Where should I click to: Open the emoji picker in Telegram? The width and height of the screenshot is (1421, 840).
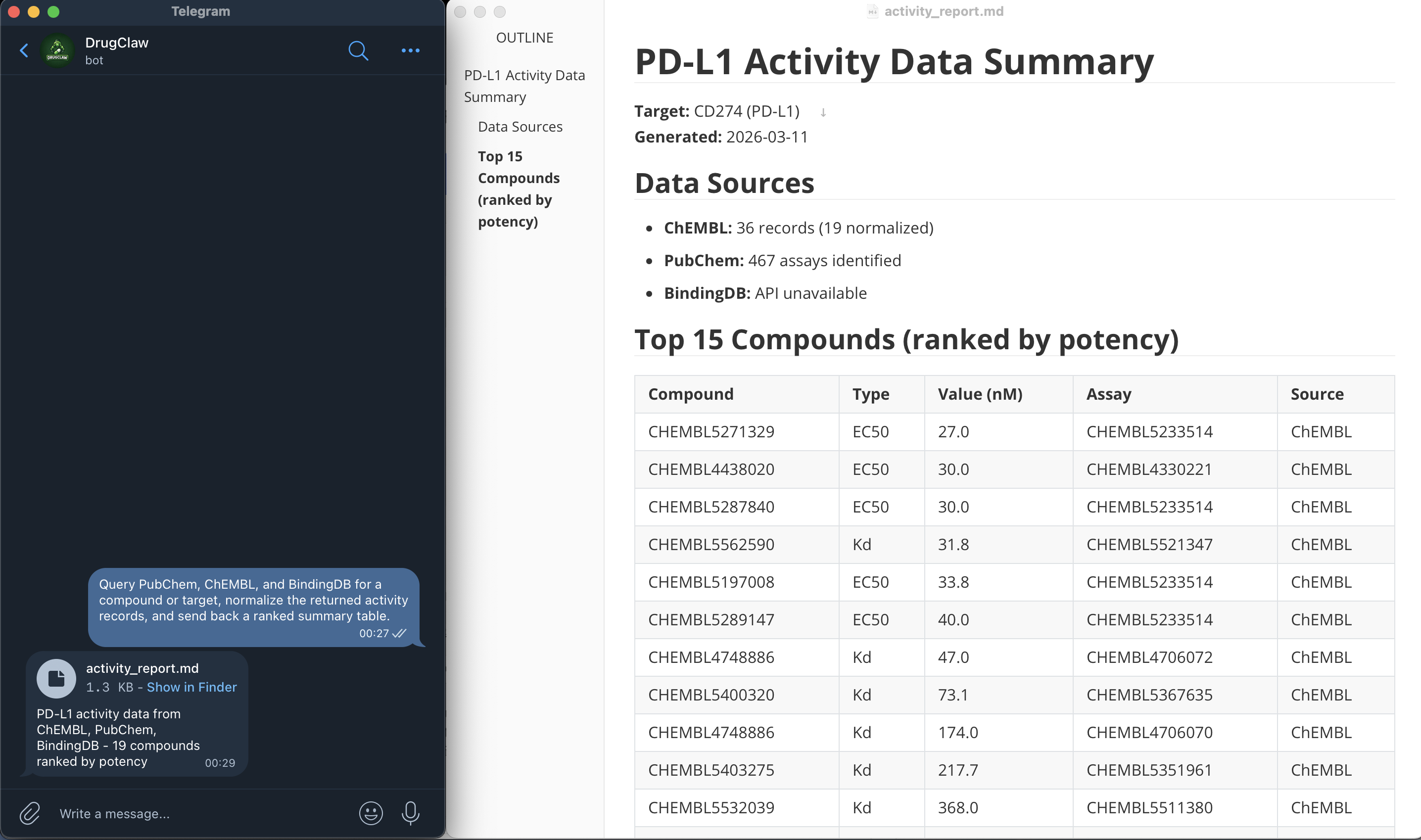[x=371, y=813]
